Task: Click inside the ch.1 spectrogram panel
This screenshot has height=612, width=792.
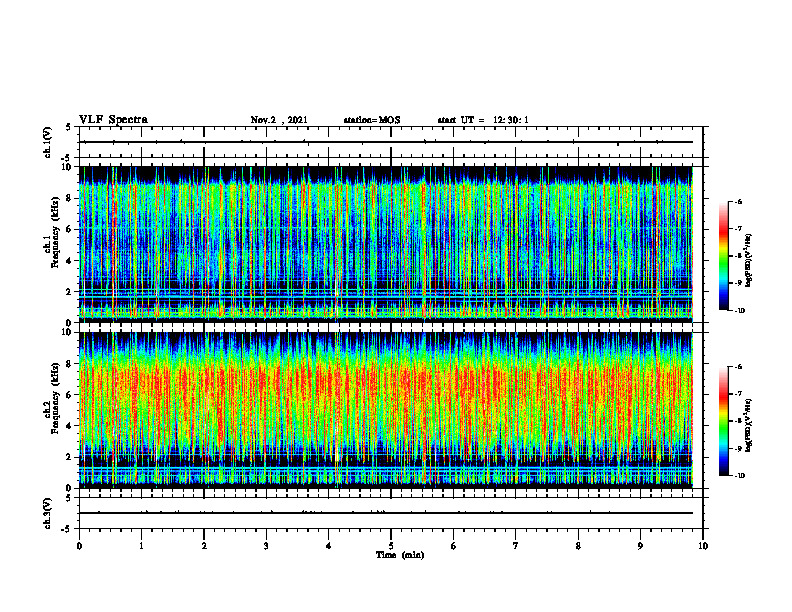Action: tap(386, 244)
